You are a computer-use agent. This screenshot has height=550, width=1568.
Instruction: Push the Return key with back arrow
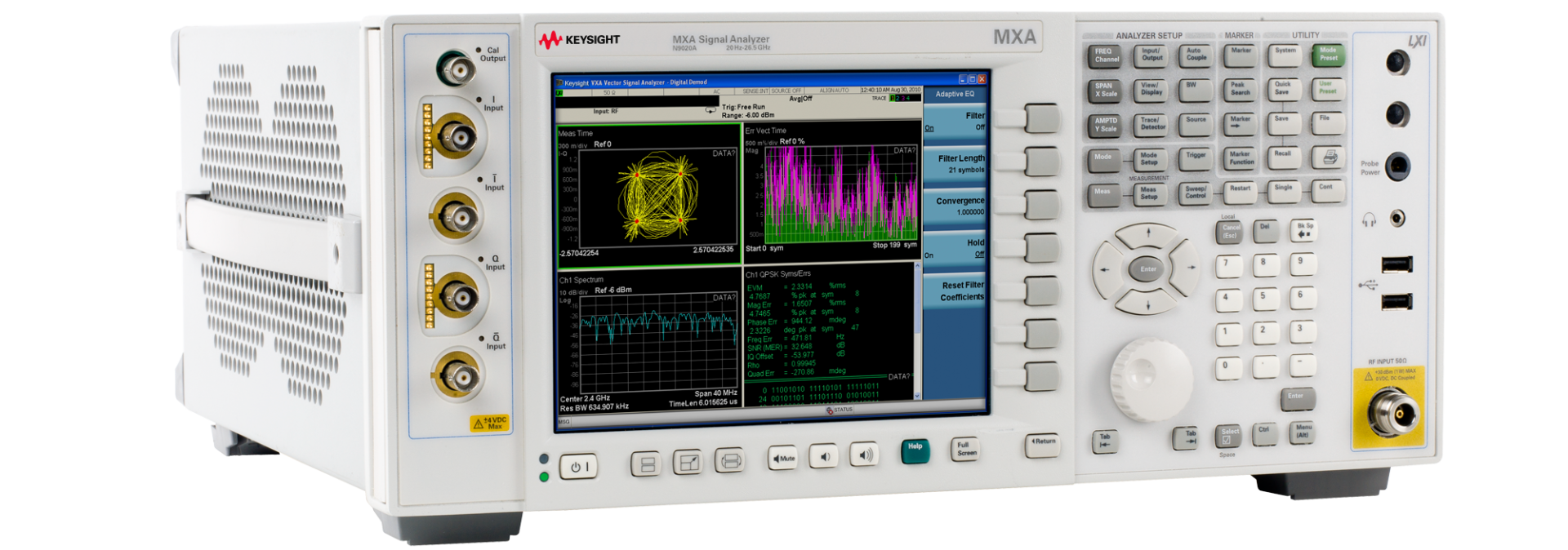(x=1041, y=445)
